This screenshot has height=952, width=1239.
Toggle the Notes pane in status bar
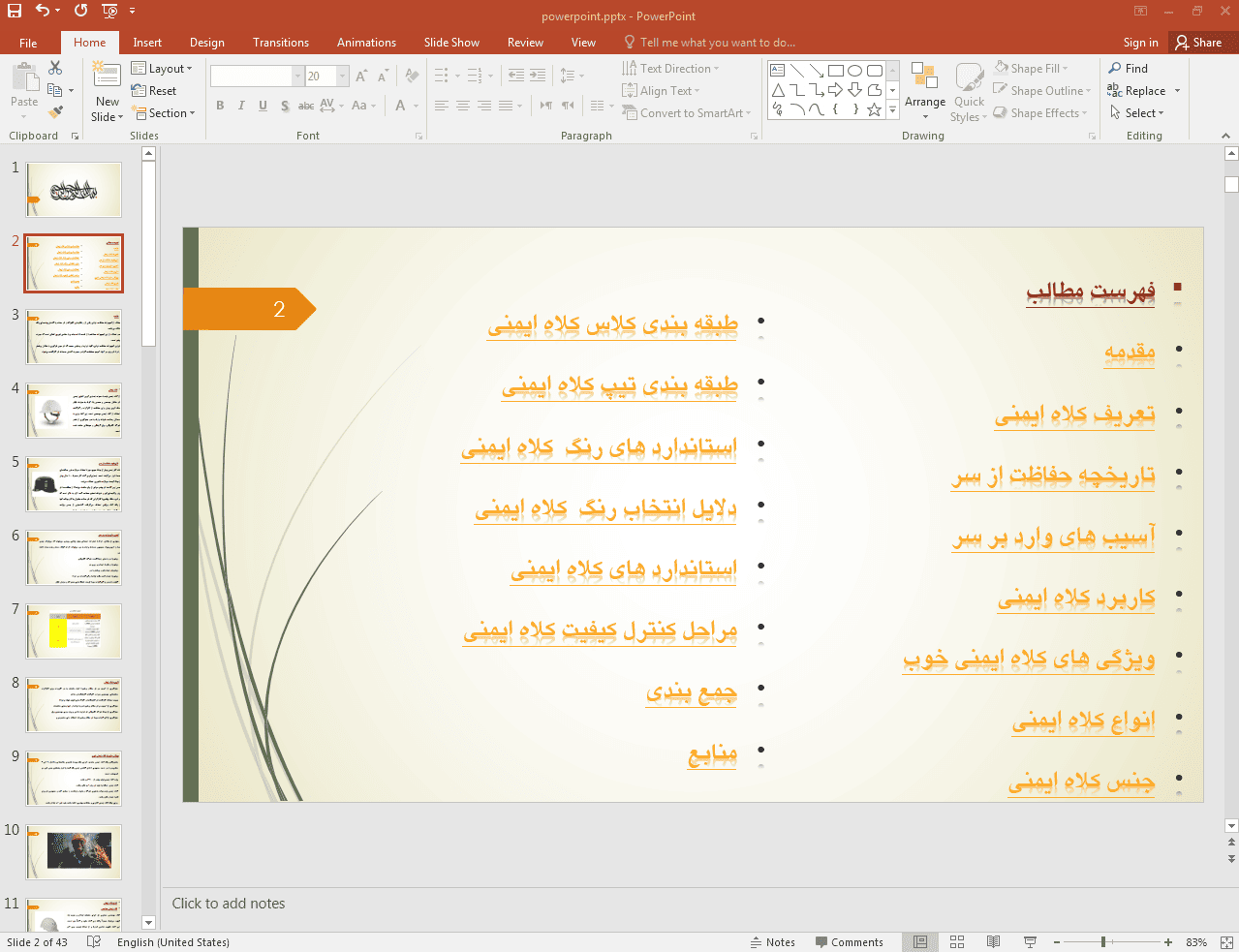772,942
